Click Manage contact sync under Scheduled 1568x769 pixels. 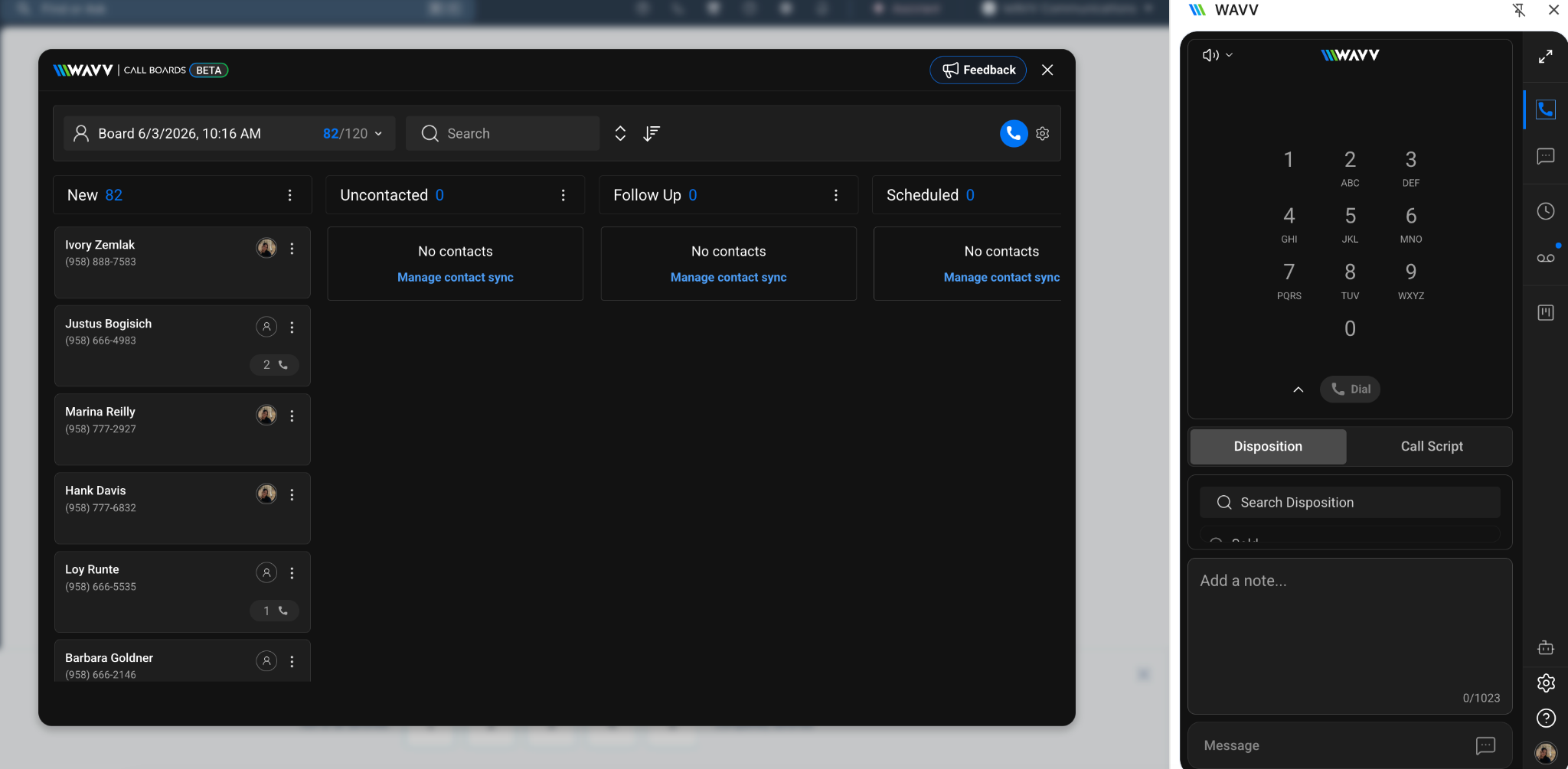(x=1001, y=277)
